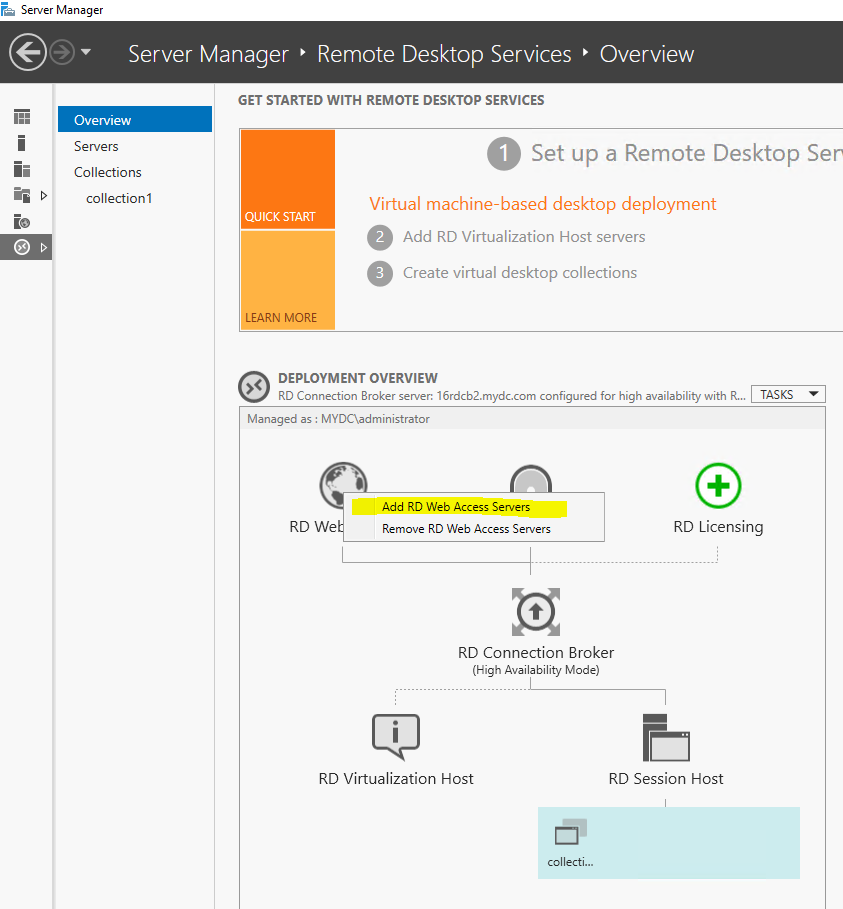This screenshot has width=843, height=909.
Task: Open the navigation history dropdown chevron
Action: point(86,52)
